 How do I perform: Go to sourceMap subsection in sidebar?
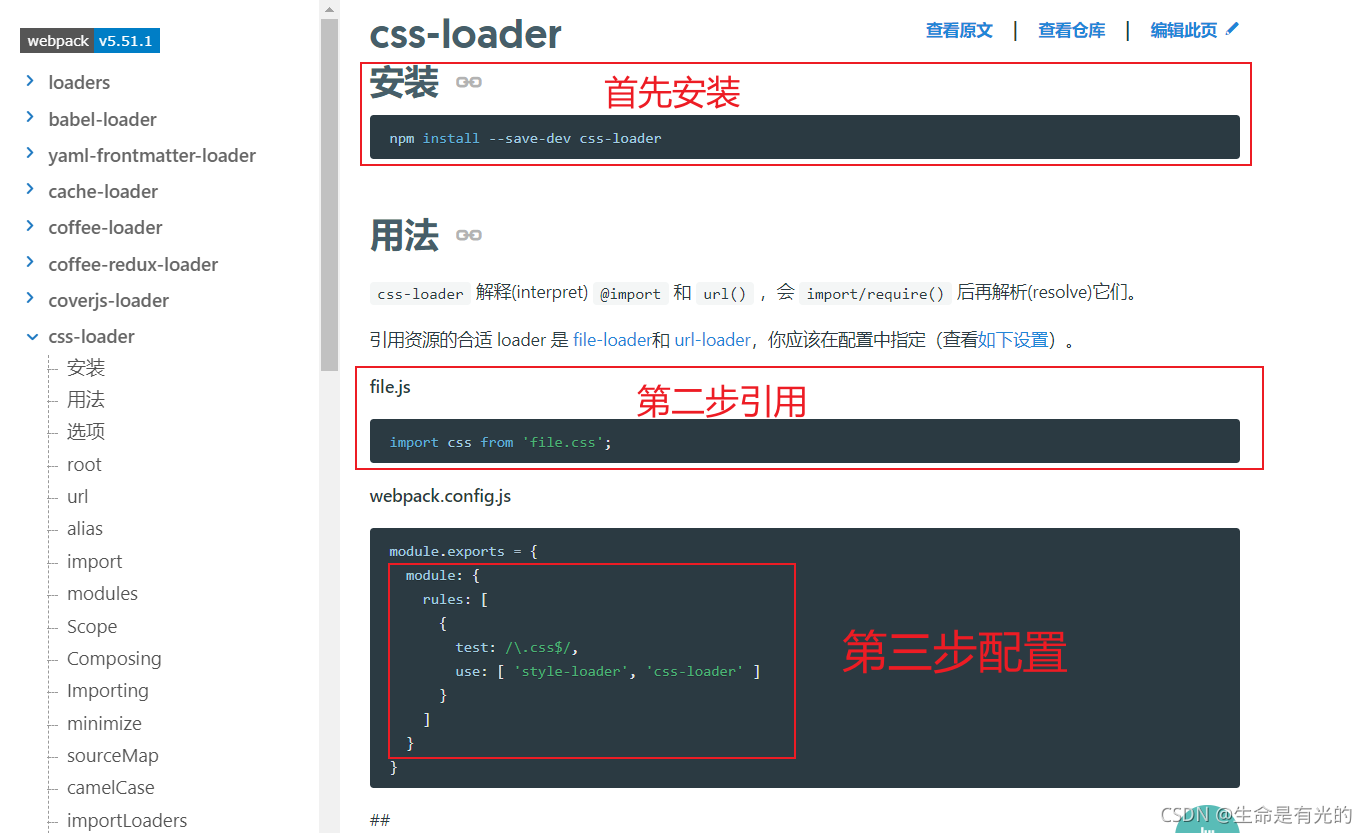113,756
